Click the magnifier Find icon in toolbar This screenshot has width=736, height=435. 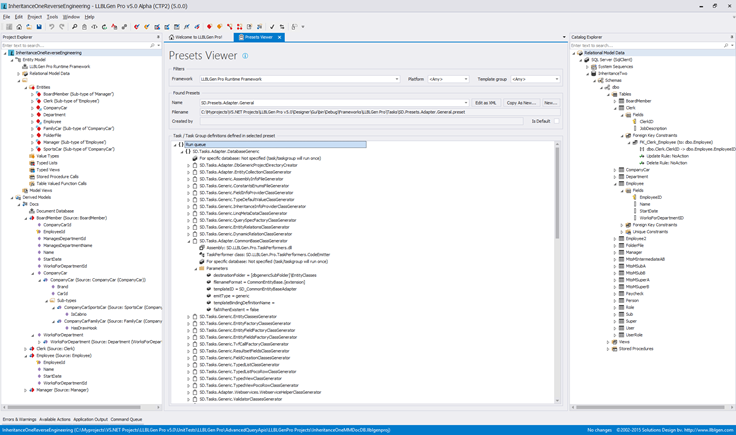click(x=74, y=27)
